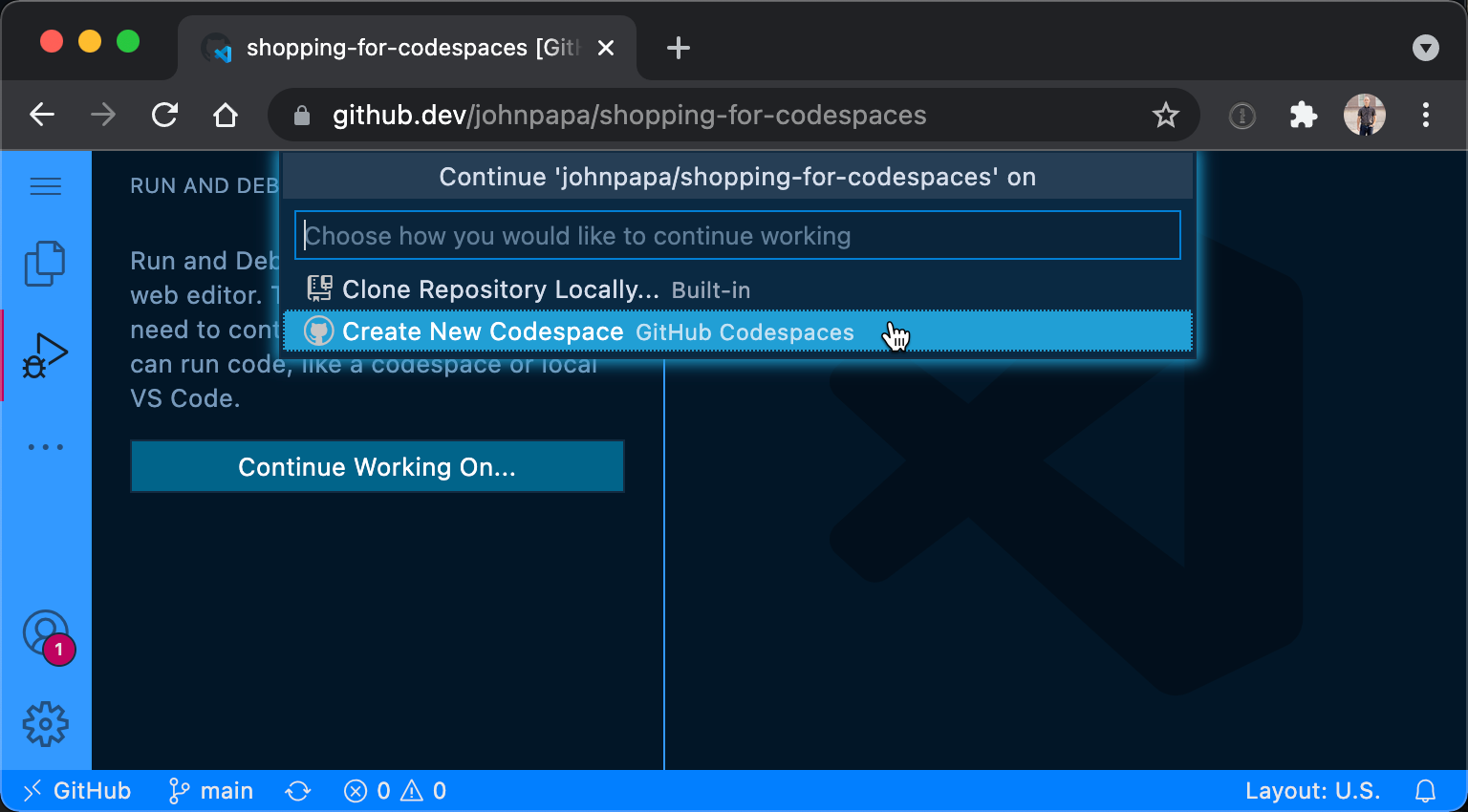The width and height of the screenshot is (1468, 812).
Task: Choose Create New Codespace option
Action: 738,331
